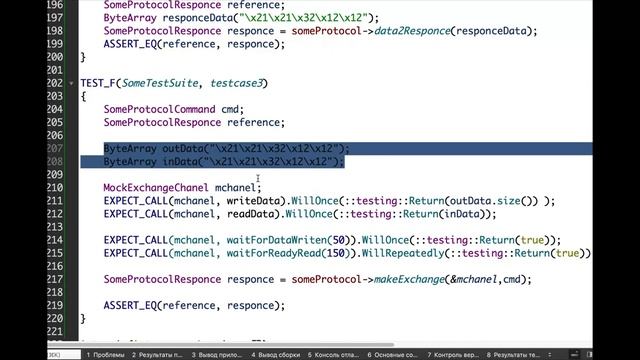Click 'testcase3' in the TEST_F declaration

(x=236, y=83)
